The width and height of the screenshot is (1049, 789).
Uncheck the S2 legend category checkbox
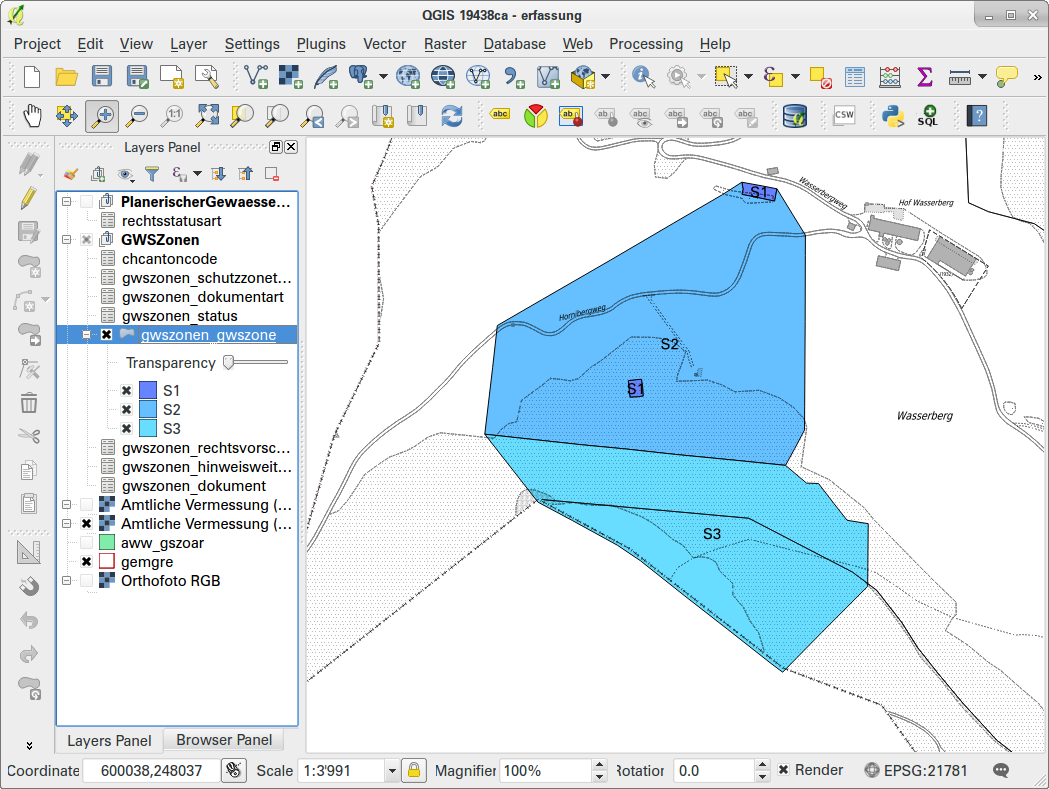click(126, 410)
